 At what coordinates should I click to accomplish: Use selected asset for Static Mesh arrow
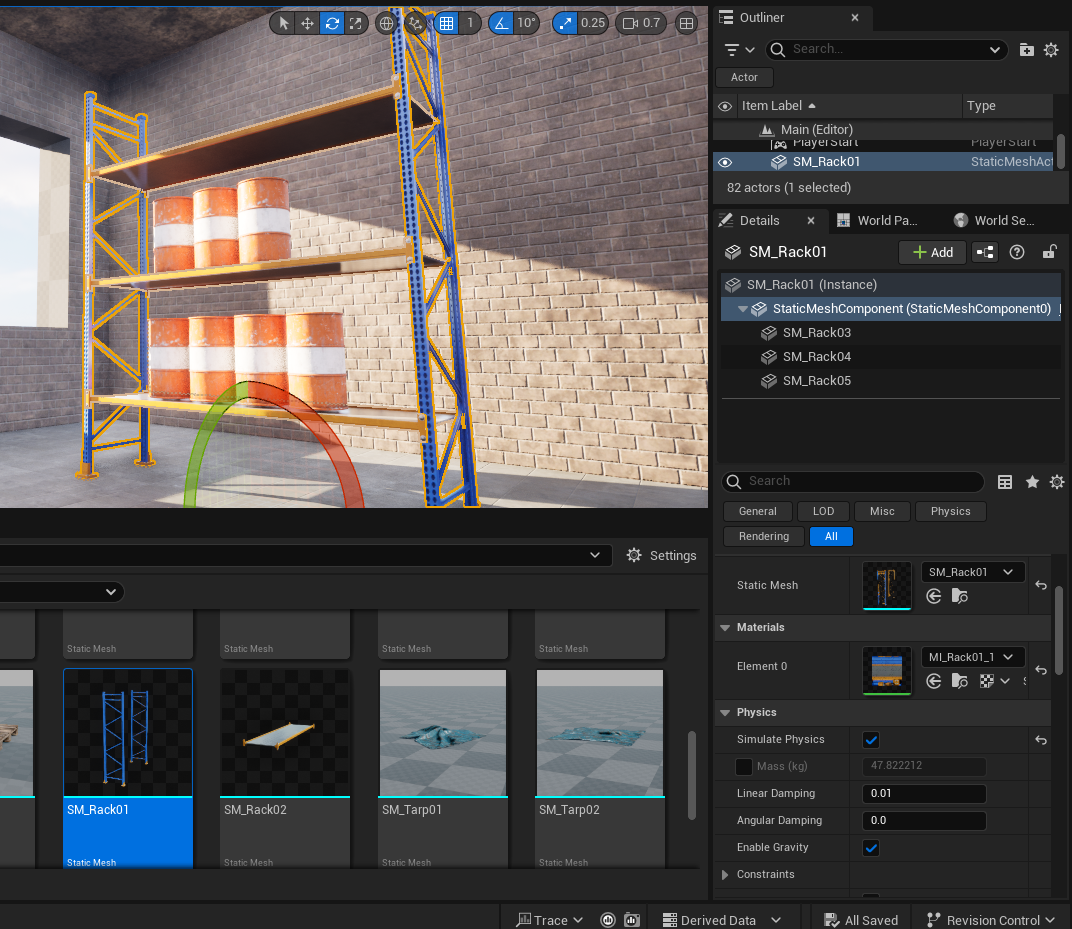coord(933,596)
